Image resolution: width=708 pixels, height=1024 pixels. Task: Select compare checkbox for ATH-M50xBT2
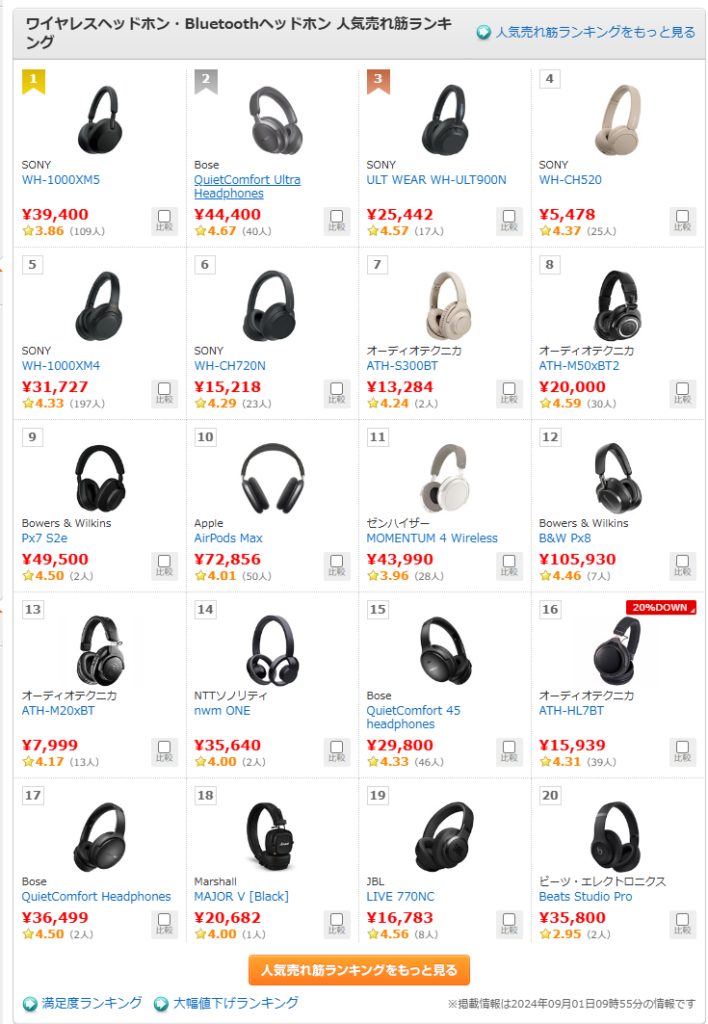tap(682, 393)
